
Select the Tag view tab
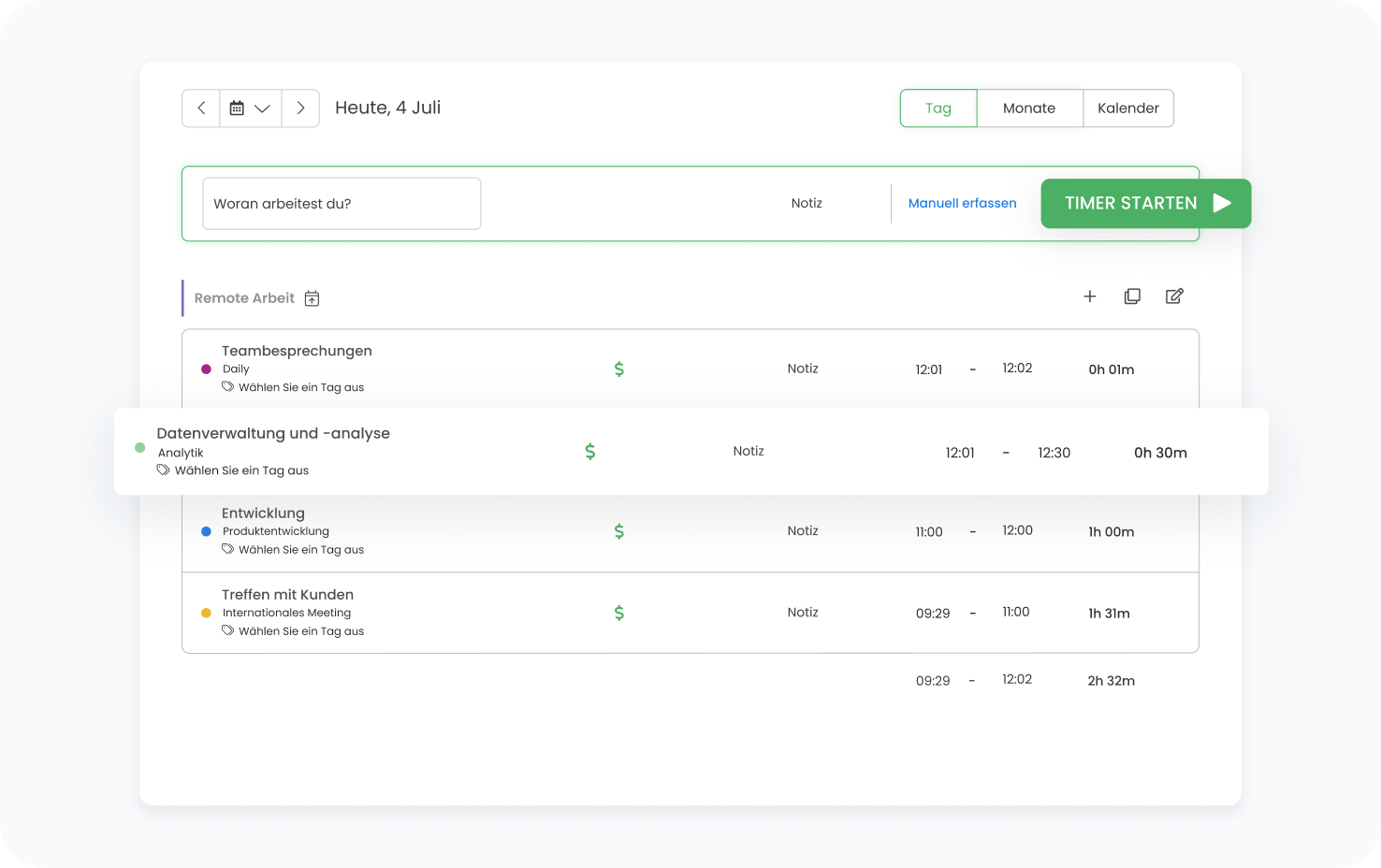tap(938, 108)
